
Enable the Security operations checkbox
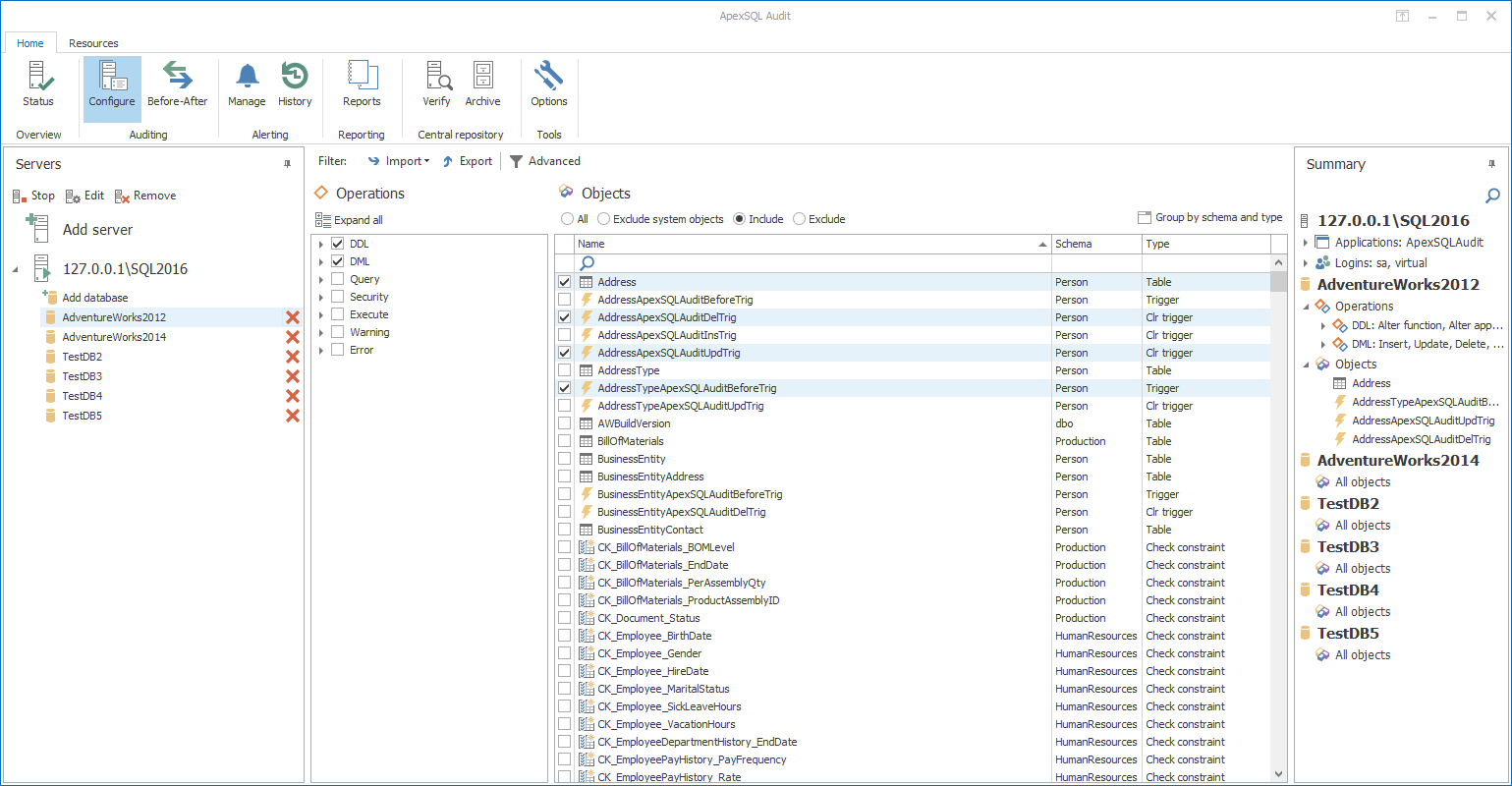[x=337, y=296]
